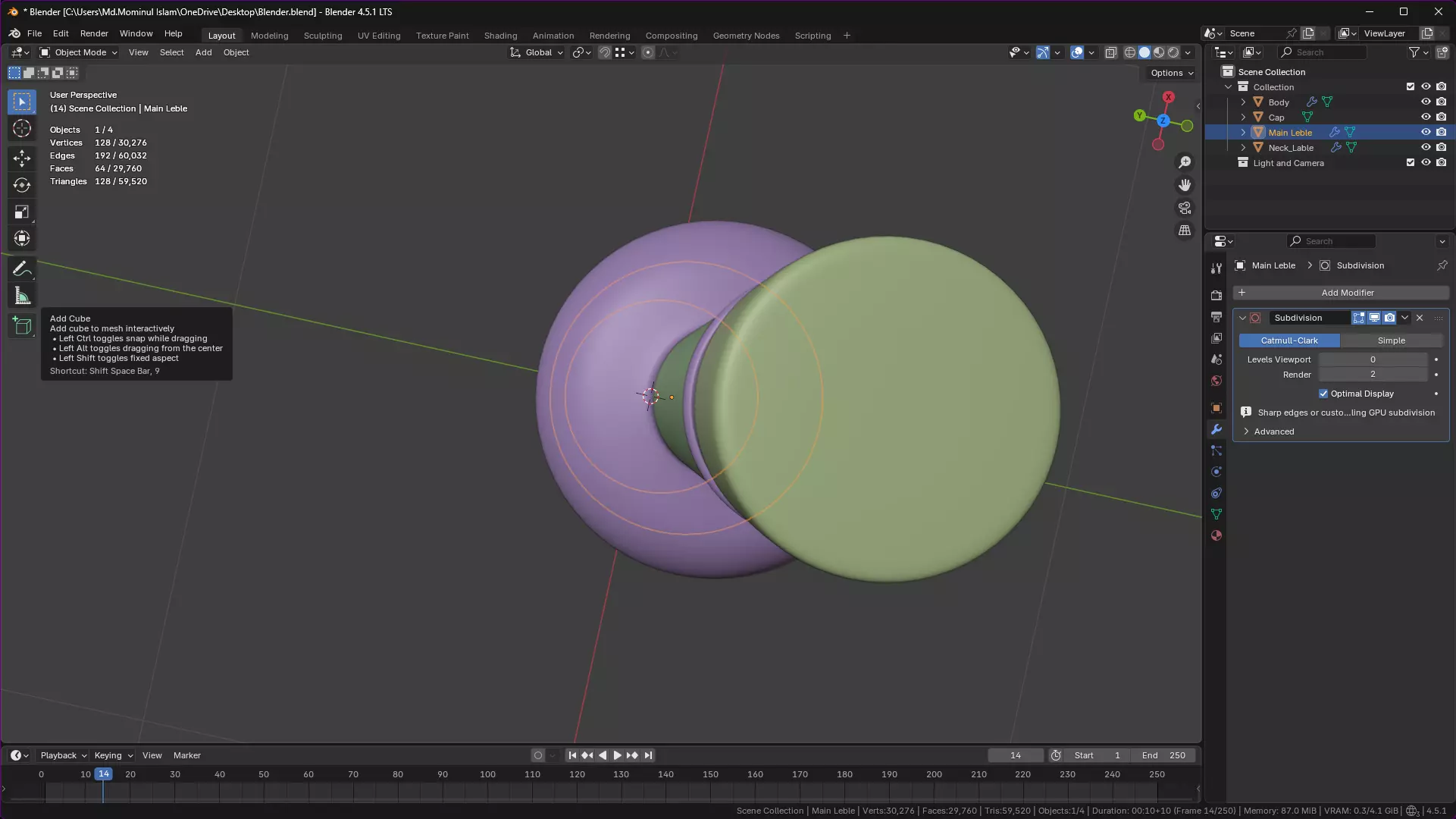The width and height of the screenshot is (1456, 819).
Task: Select the Simple subdivision type button
Action: (x=1391, y=340)
